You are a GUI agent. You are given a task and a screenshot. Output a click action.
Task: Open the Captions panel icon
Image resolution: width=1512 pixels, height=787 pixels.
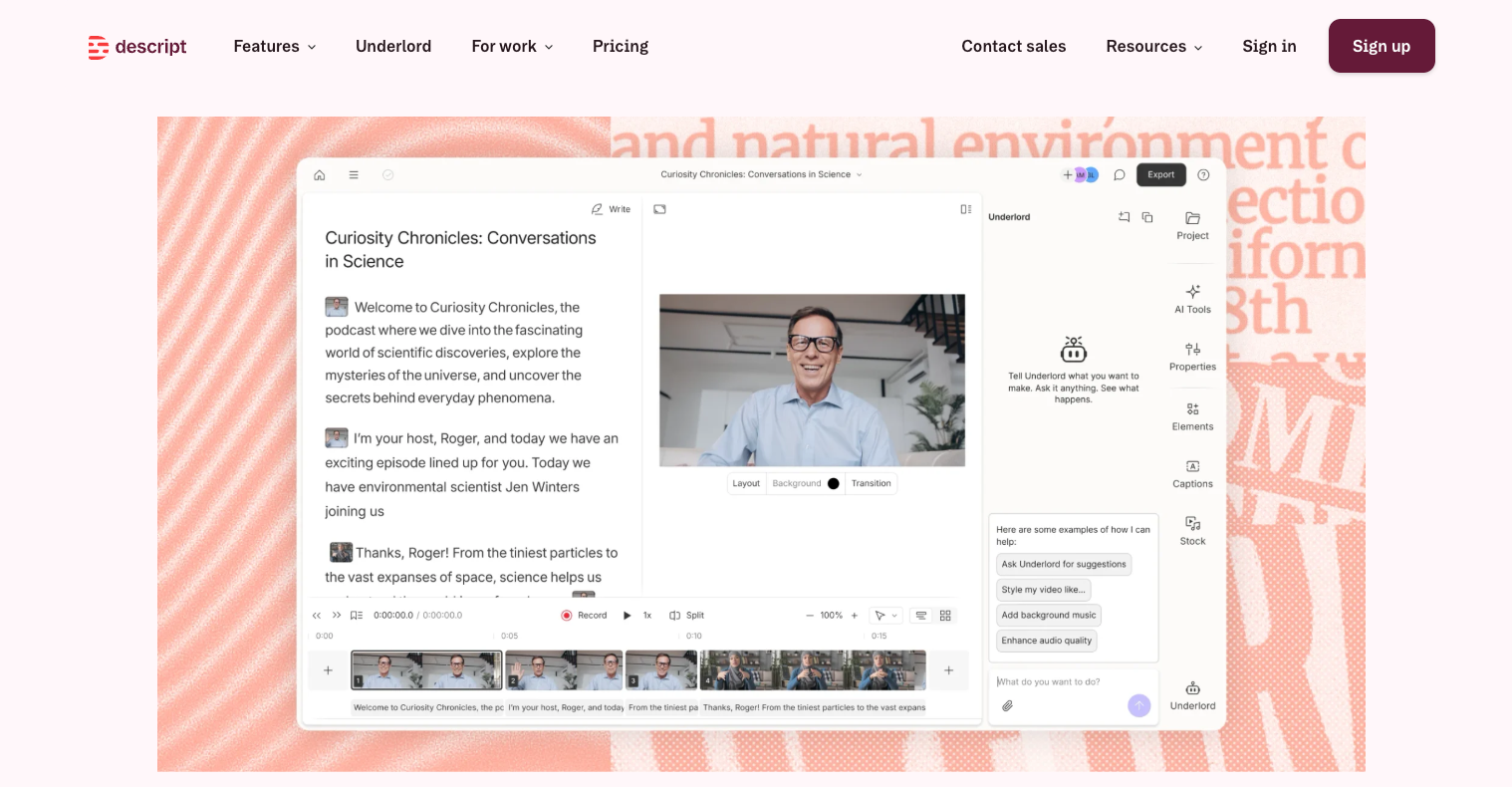point(1192,466)
